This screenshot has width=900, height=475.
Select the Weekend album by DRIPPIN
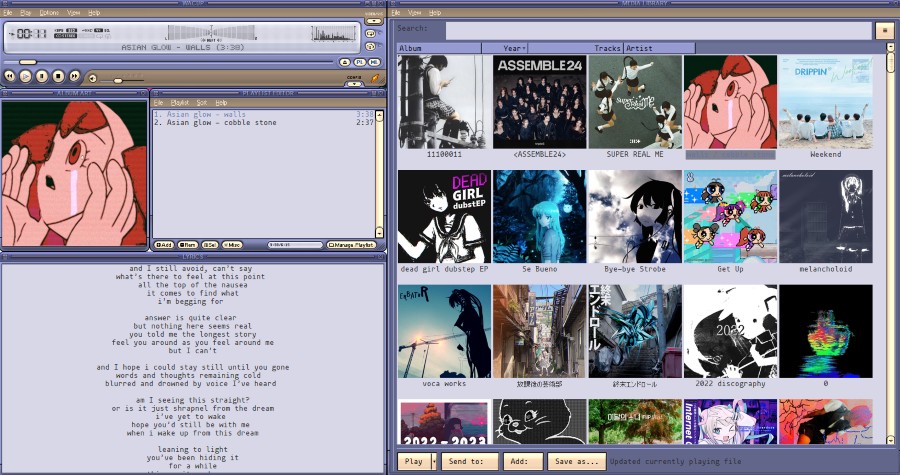pyautogui.click(x=825, y=102)
